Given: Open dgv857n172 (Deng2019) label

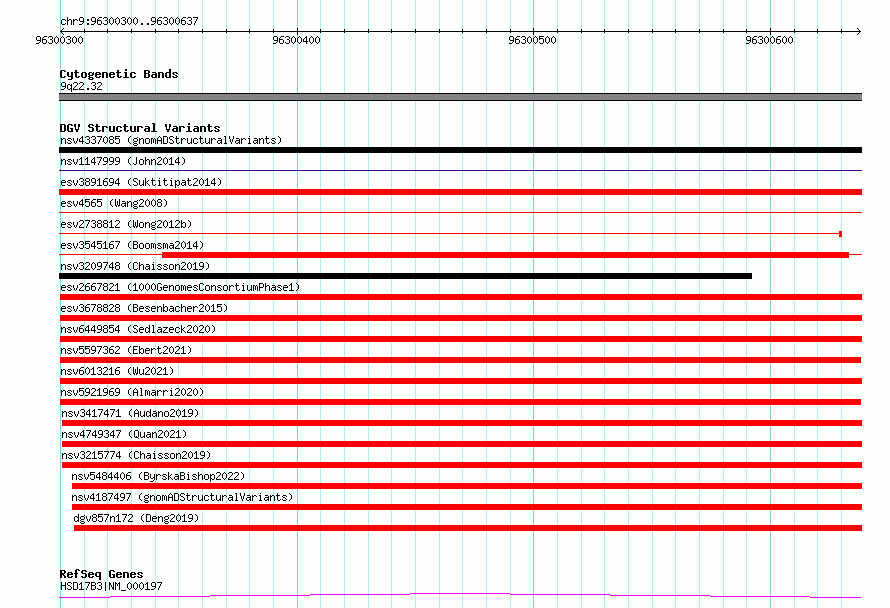Looking at the screenshot, I should point(136,518).
